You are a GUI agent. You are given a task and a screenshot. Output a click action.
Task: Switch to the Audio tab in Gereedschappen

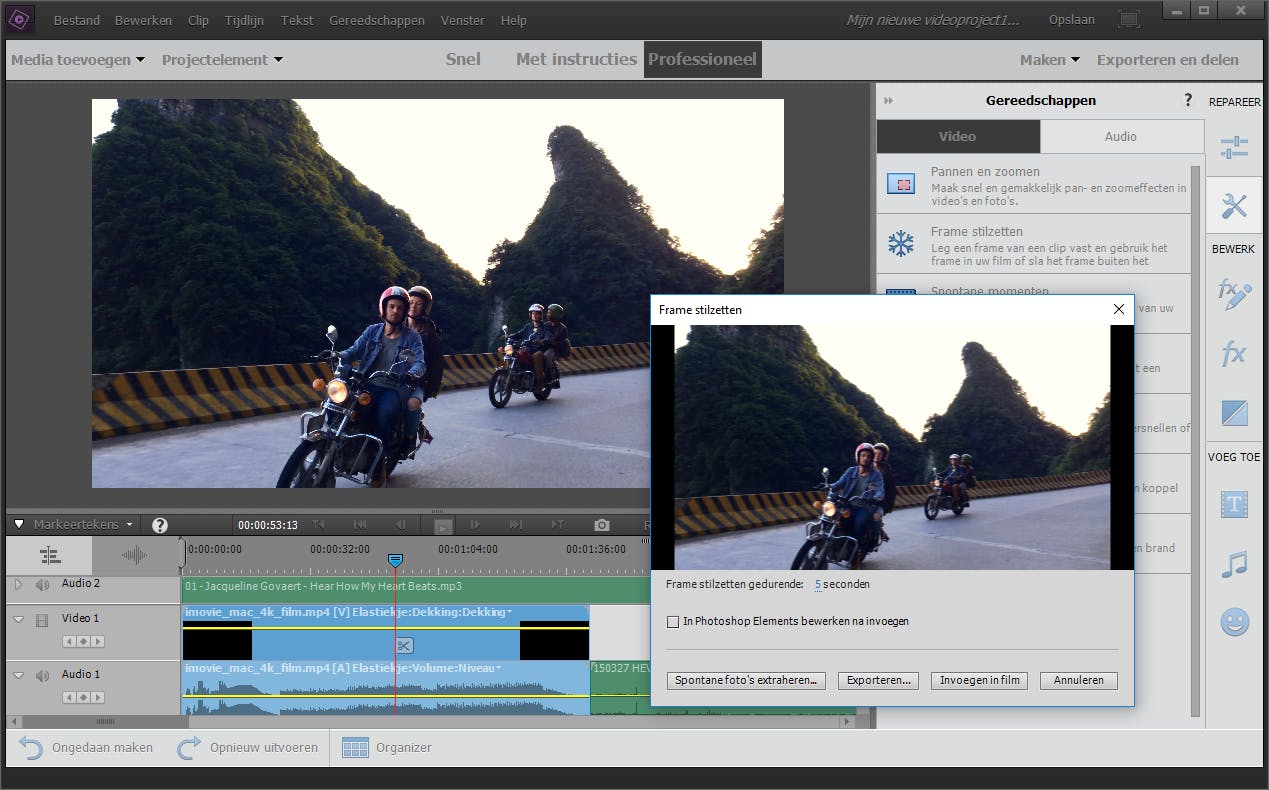point(1120,137)
